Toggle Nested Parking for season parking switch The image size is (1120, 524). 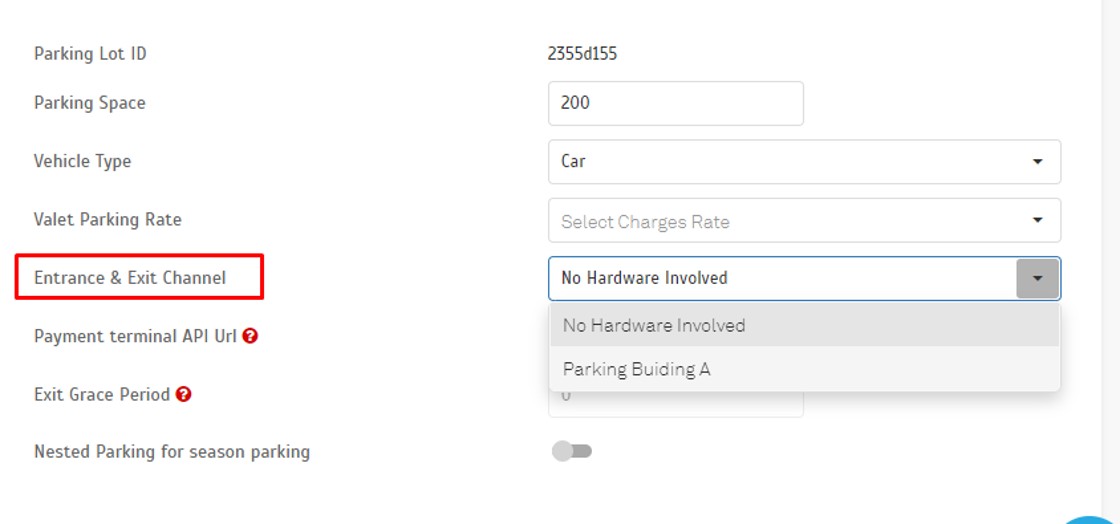click(x=572, y=451)
